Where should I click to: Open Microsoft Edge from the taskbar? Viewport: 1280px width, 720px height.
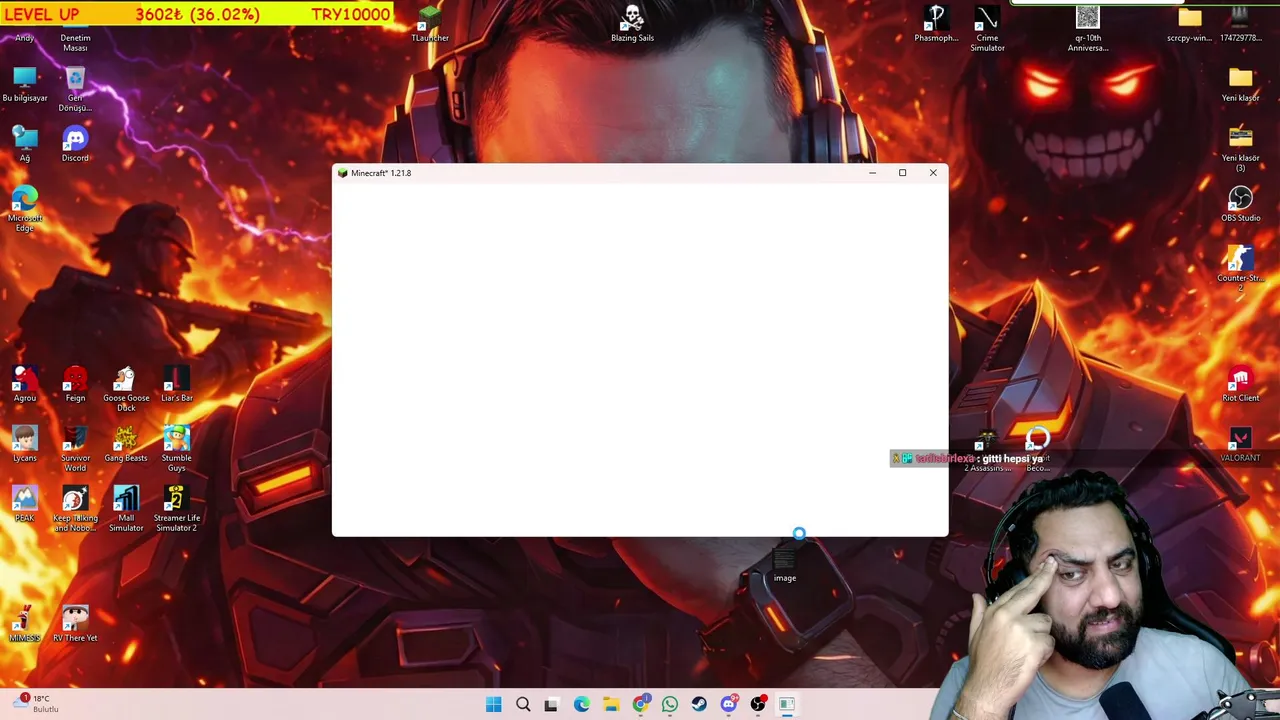click(581, 705)
